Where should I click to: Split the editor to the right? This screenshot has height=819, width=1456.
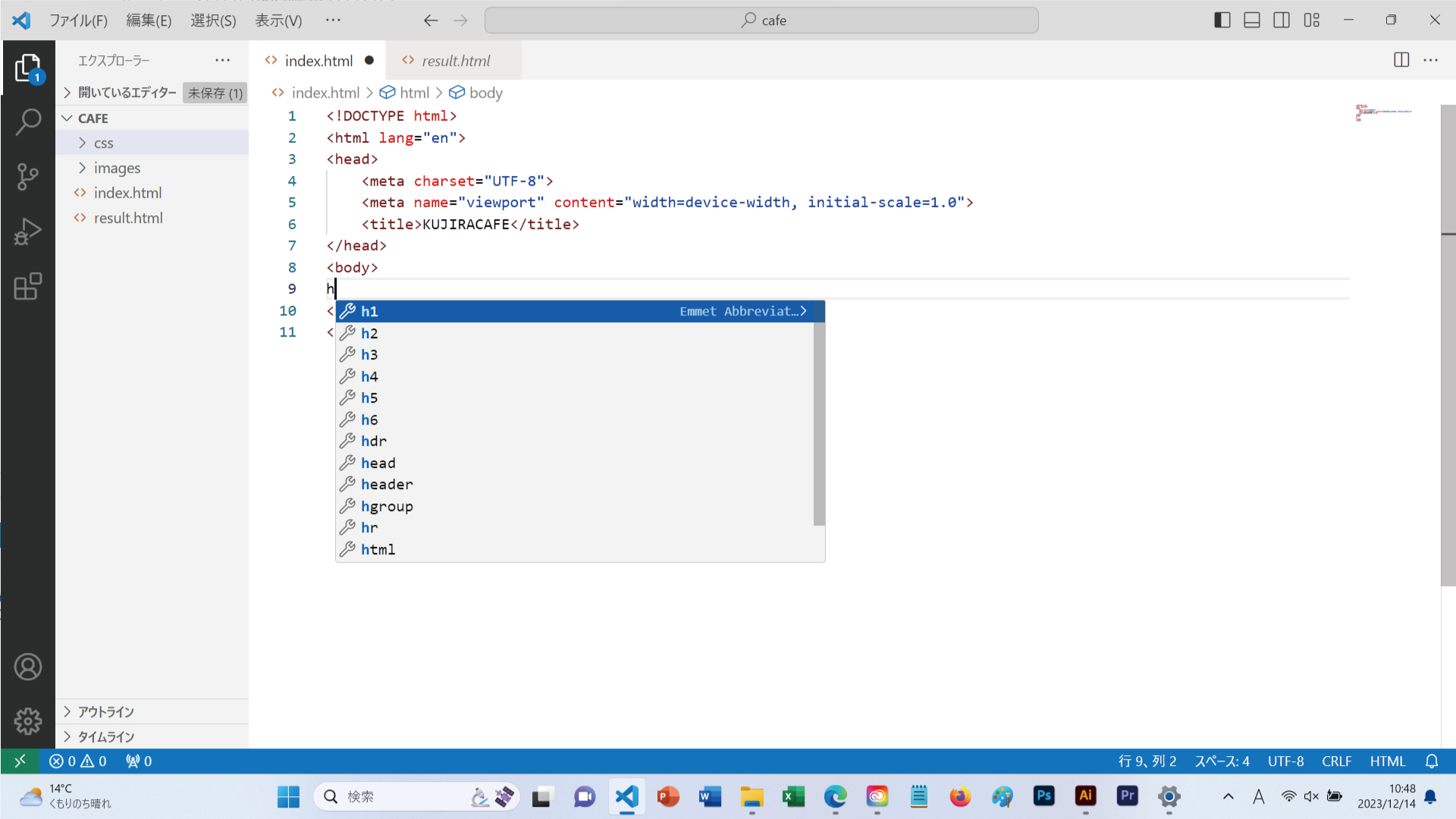pos(1401,60)
